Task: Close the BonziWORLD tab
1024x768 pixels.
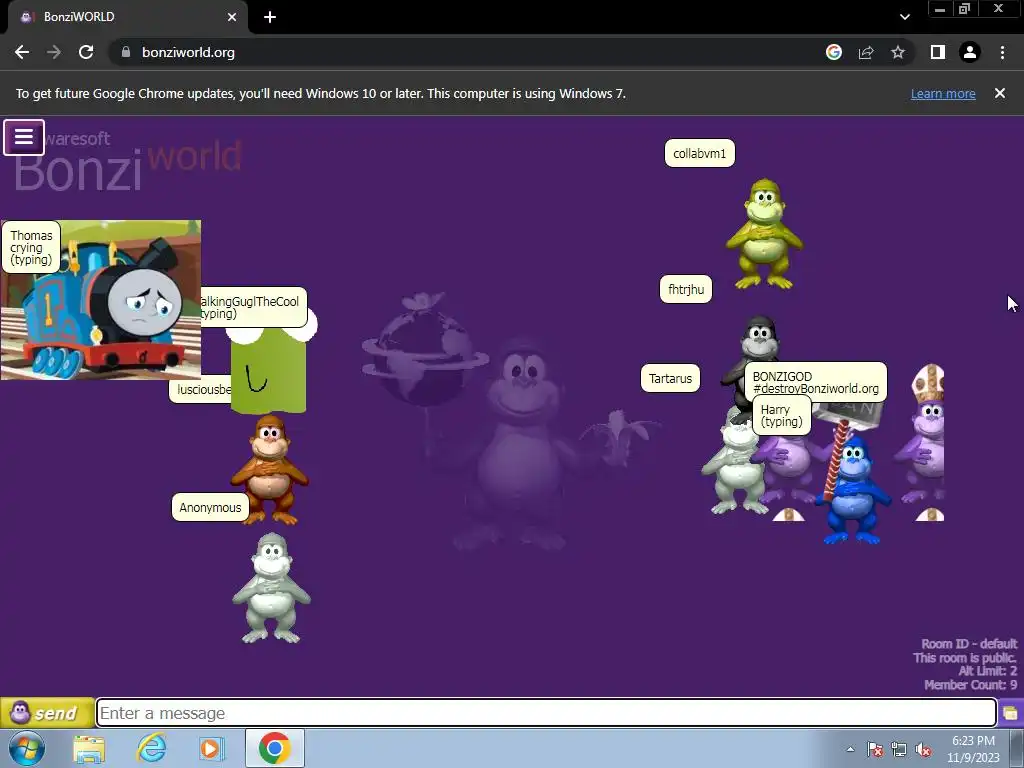Action: point(232,17)
